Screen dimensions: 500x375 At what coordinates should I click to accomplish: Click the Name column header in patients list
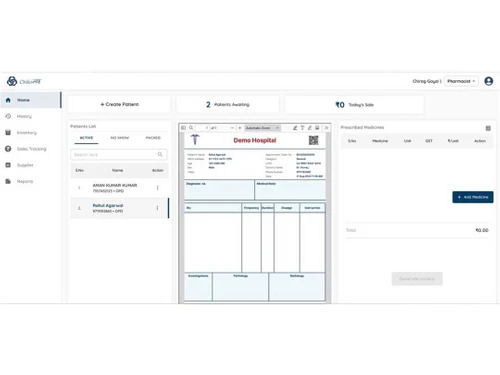(117, 170)
